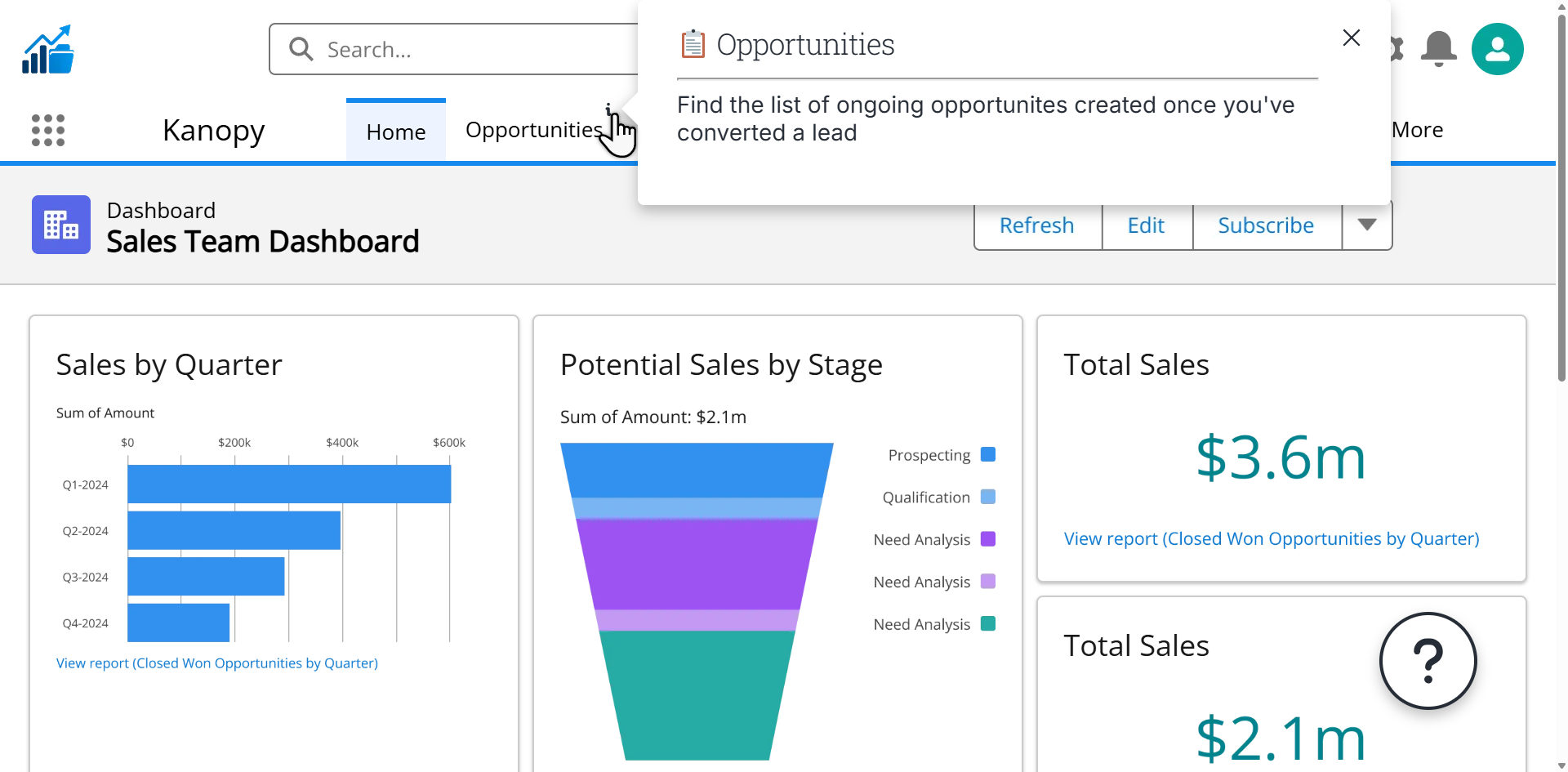Switch to the Home tab
1568x772 pixels.
point(396,132)
